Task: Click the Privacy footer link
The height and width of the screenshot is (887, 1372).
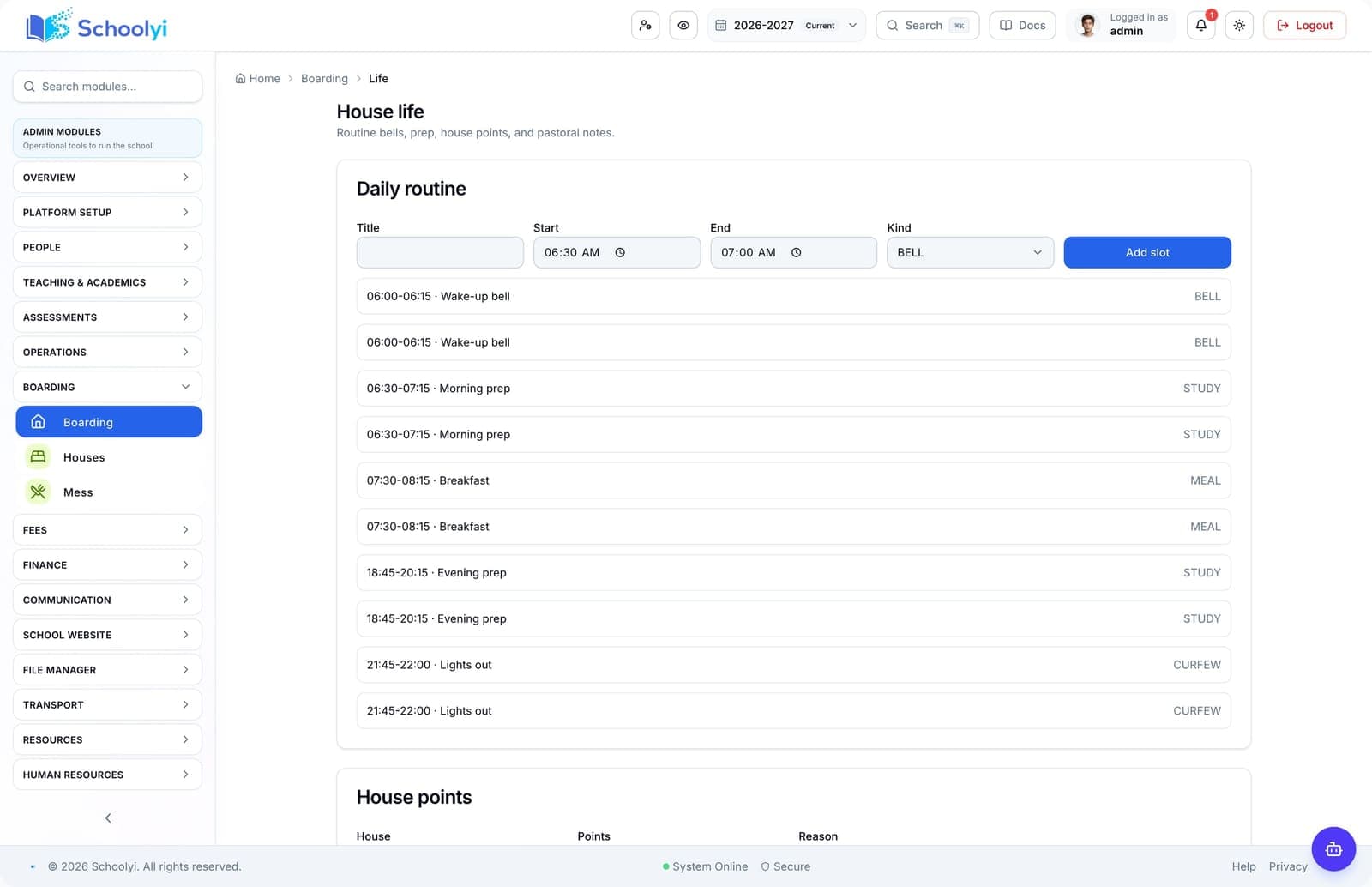Action: coord(1288,866)
